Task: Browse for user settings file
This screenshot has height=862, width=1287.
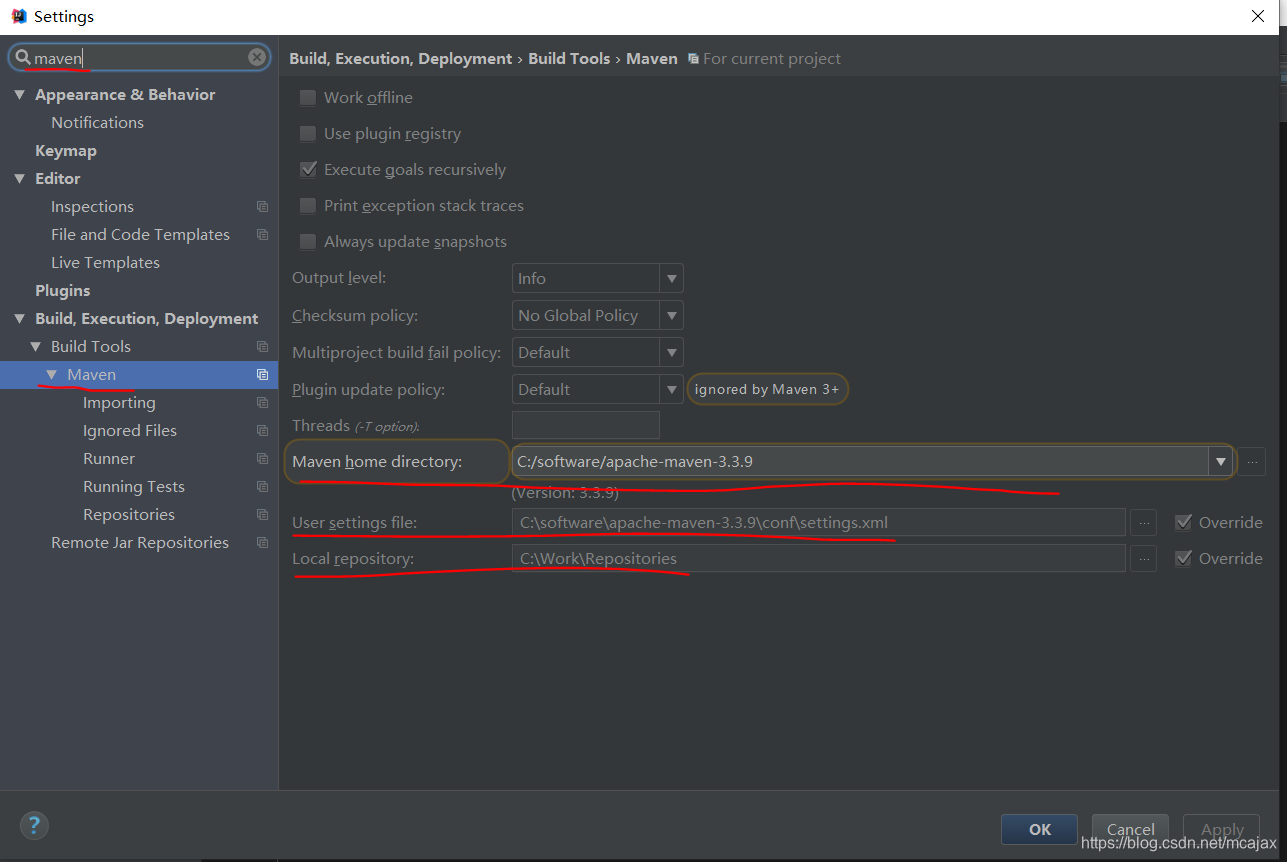Action: (x=1143, y=522)
